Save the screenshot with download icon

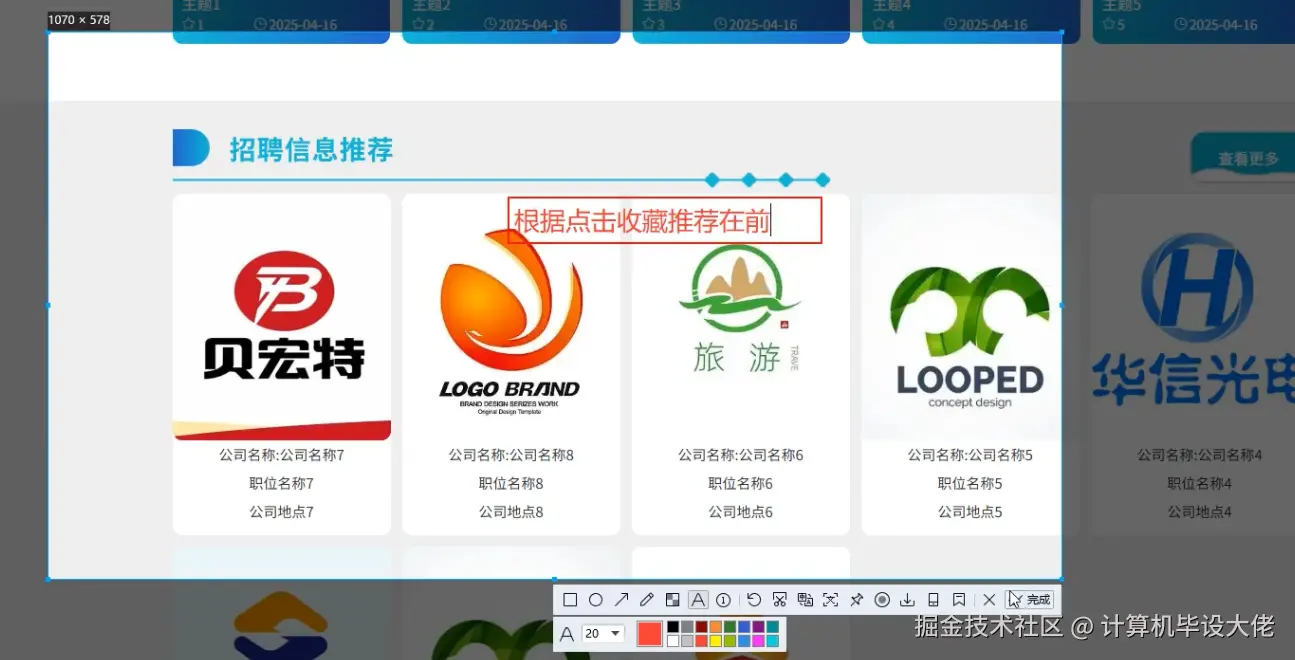[x=907, y=599]
